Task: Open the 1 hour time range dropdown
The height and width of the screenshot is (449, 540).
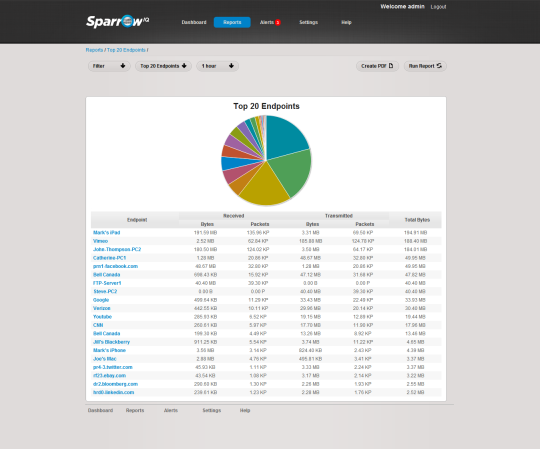Action: pyautogui.click(x=217, y=66)
